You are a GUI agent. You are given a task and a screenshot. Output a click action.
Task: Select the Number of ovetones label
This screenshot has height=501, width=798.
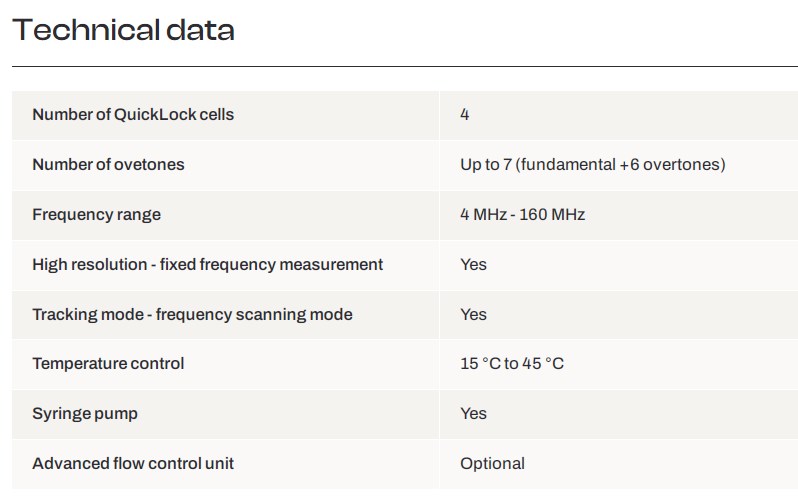(x=108, y=164)
